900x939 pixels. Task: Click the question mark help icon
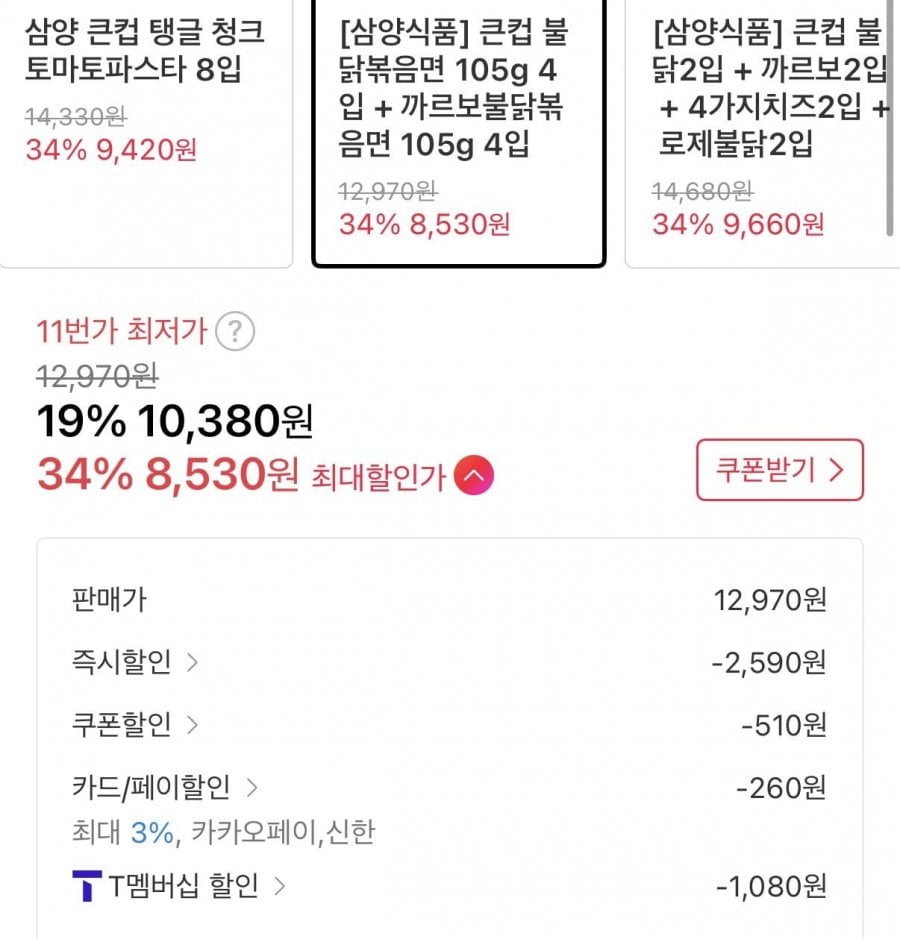(235, 331)
